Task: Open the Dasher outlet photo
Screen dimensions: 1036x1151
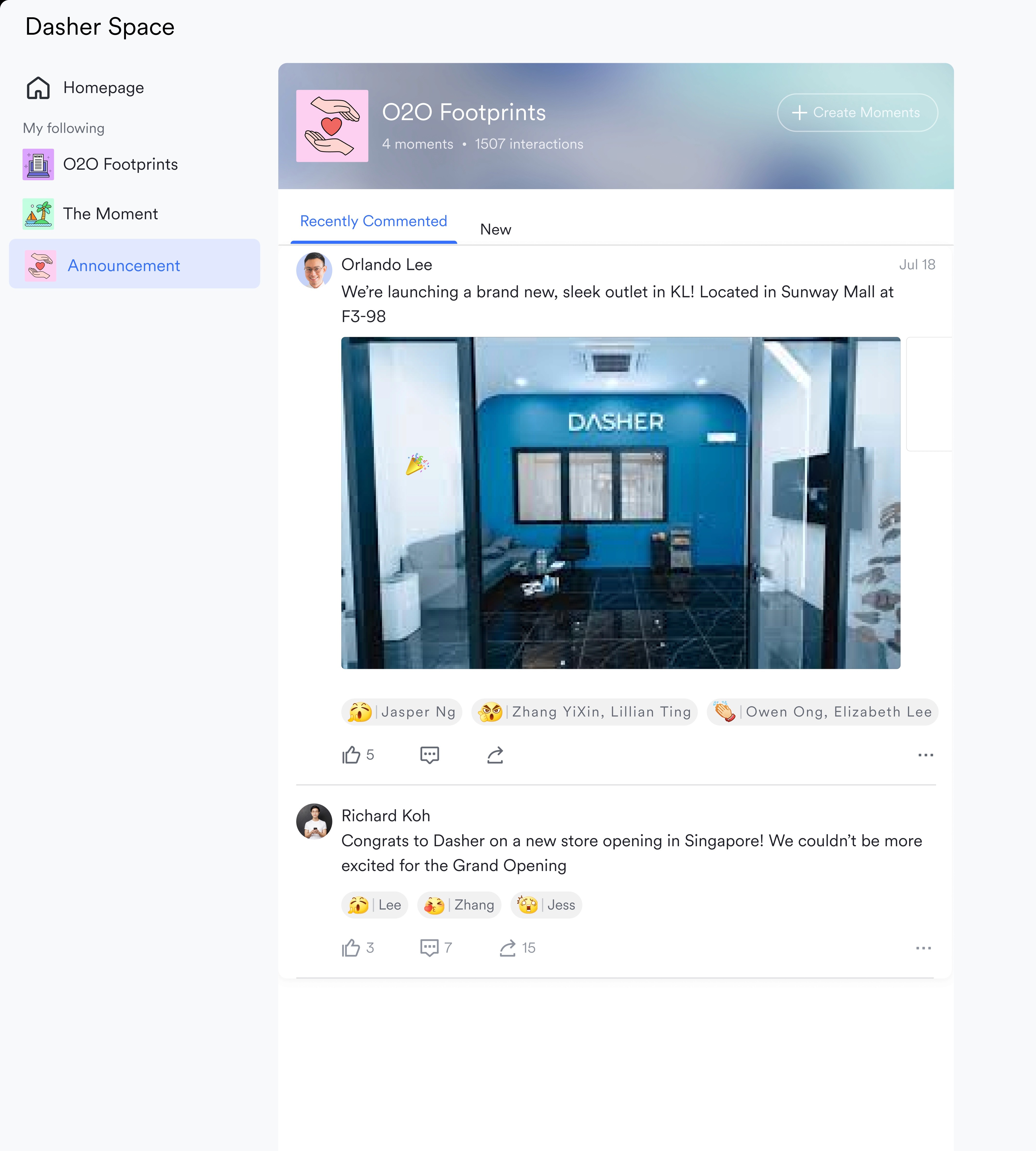Action: click(620, 503)
